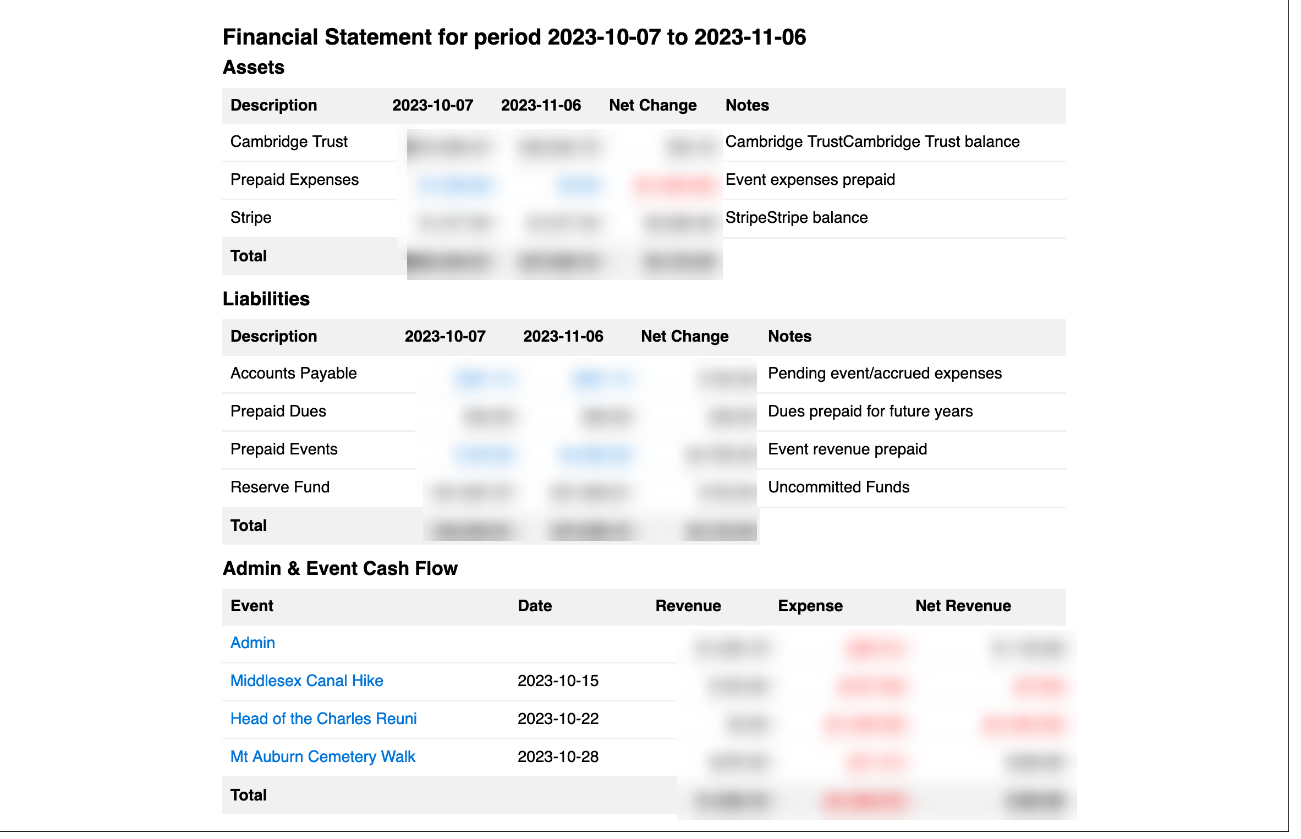
Task: Click the Net Revenue column header
Action: [963, 606]
